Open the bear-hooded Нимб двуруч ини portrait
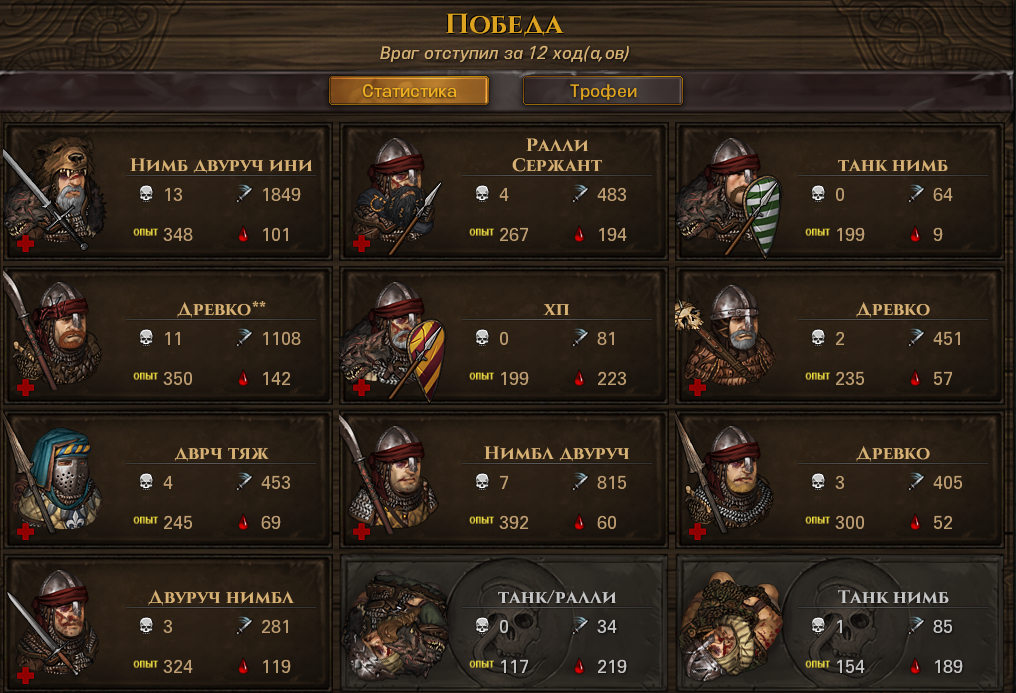Viewport: 1016px width, 693px height. tap(54, 192)
